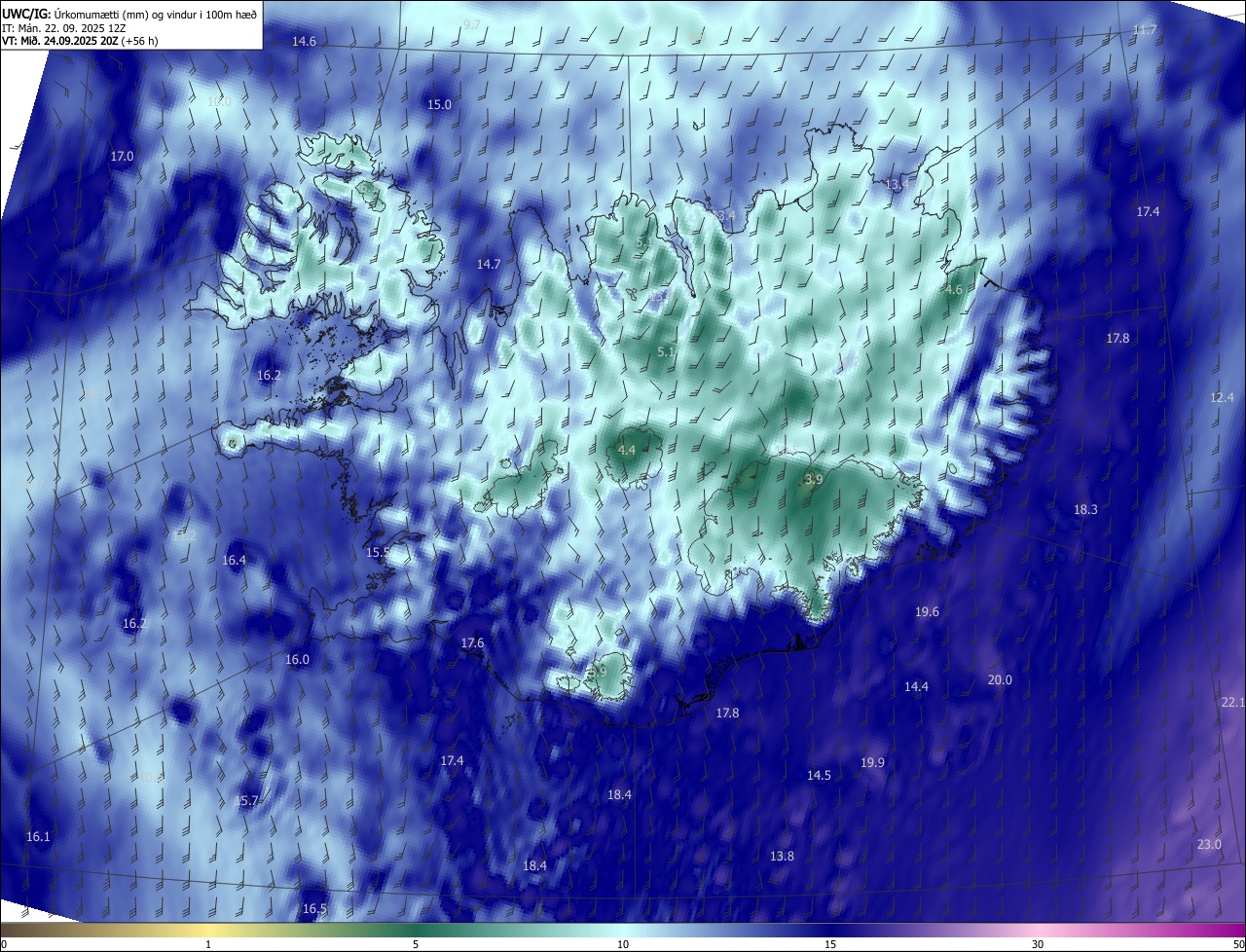Viewport: 1246px width, 952px height.
Task: Click the colour legend tick label 15
Action: pos(830,945)
